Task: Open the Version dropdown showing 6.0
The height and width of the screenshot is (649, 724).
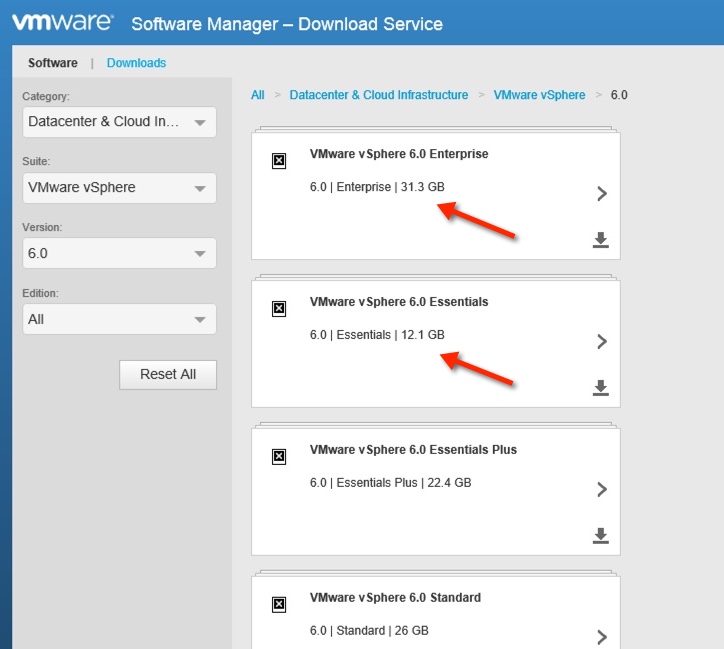Action: (119, 253)
